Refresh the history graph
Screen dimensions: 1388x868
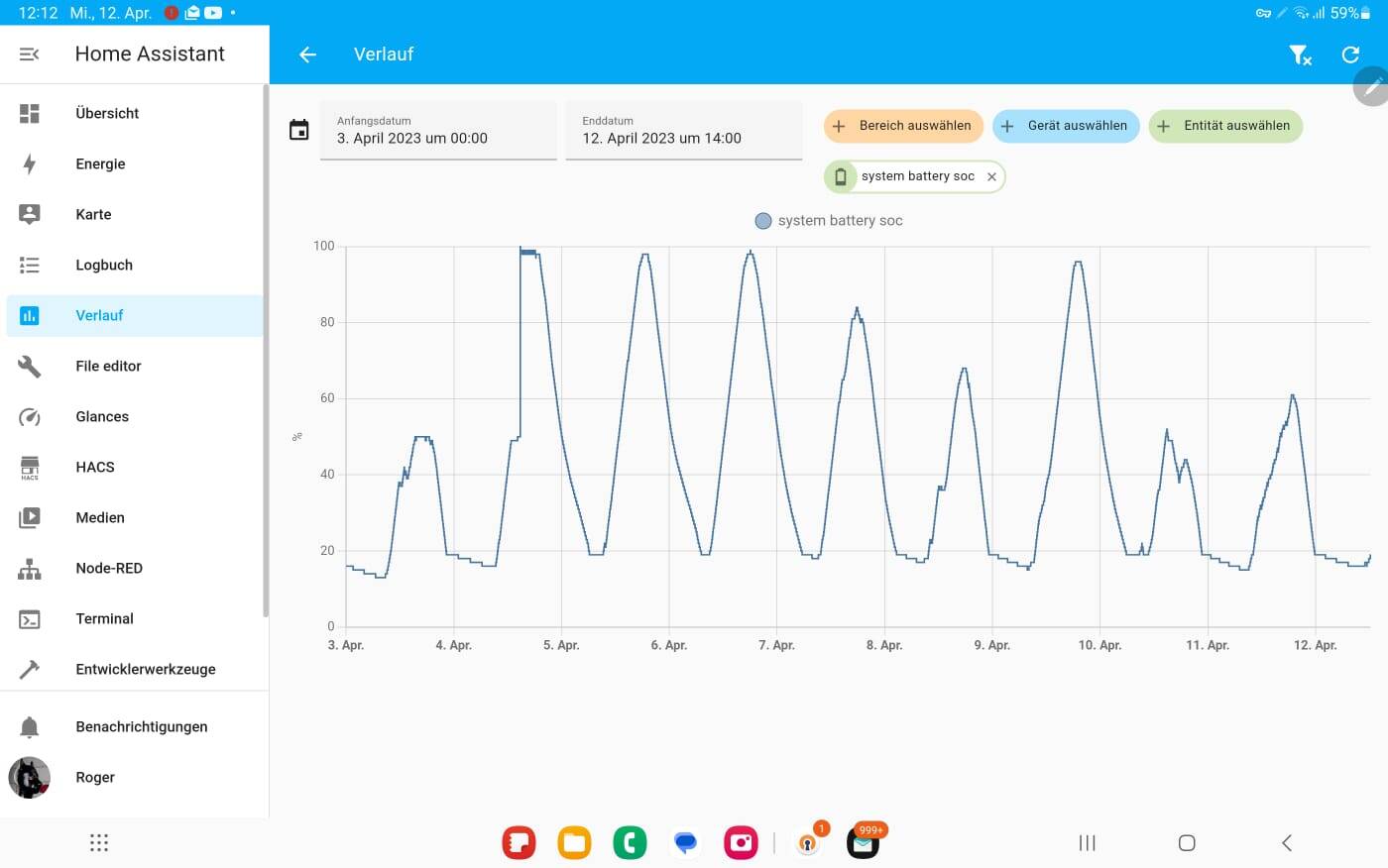point(1350,54)
